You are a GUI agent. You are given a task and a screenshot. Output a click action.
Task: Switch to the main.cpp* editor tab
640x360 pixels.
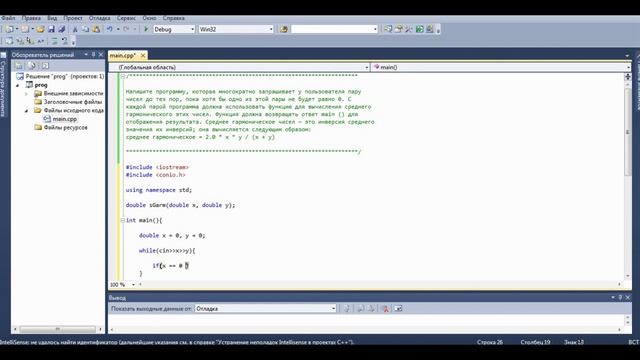coord(122,55)
